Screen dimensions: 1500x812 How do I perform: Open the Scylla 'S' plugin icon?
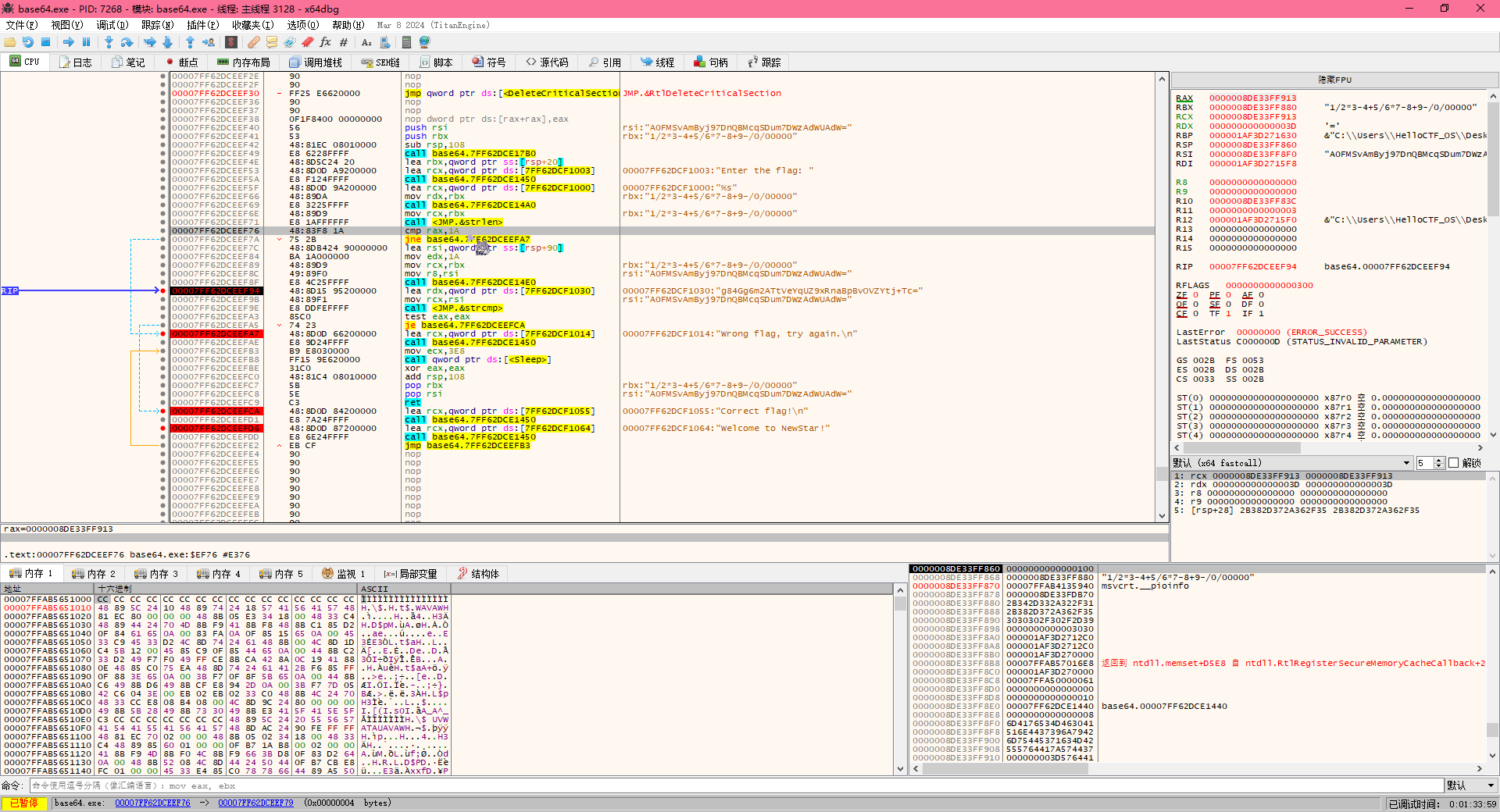[231, 42]
